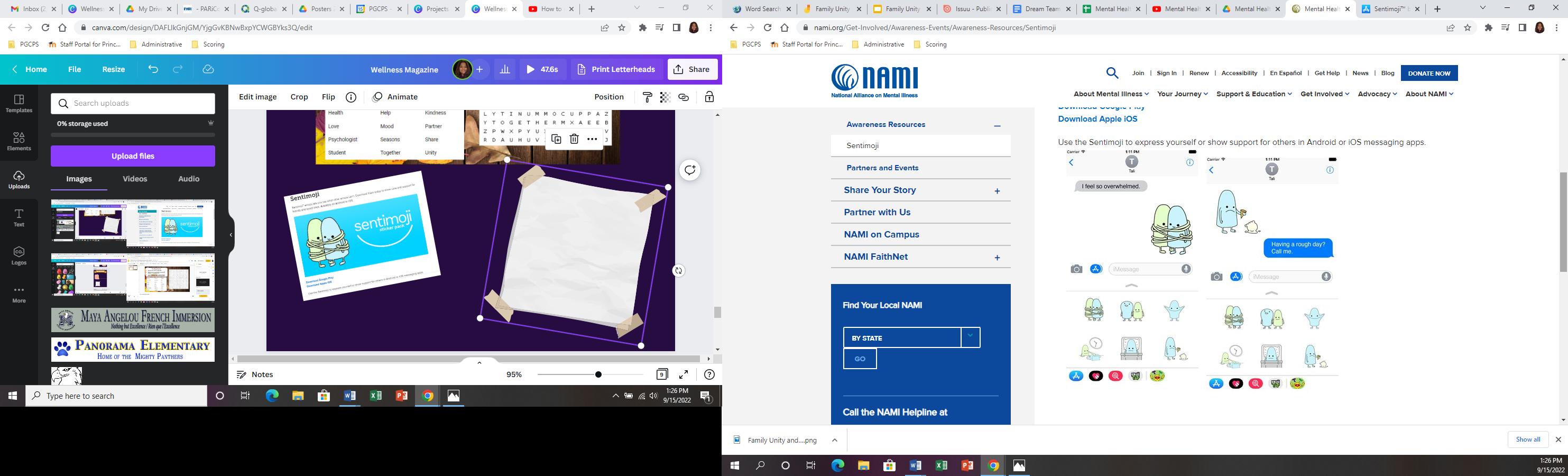Delete the selected element with trash icon
1568x476 pixels.
coord(574,140)
